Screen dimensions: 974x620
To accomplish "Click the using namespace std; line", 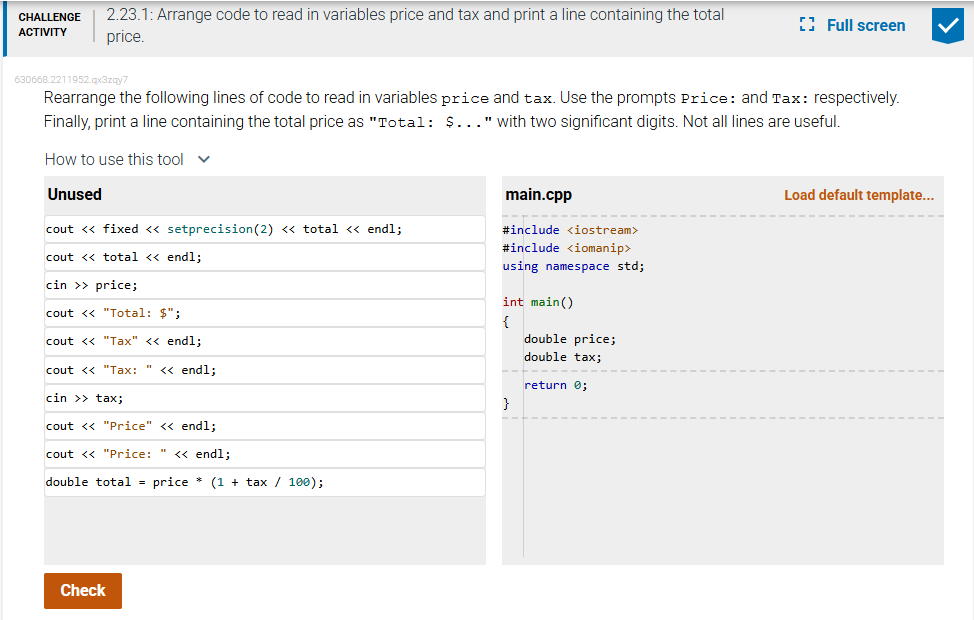I will coord(573,267).
